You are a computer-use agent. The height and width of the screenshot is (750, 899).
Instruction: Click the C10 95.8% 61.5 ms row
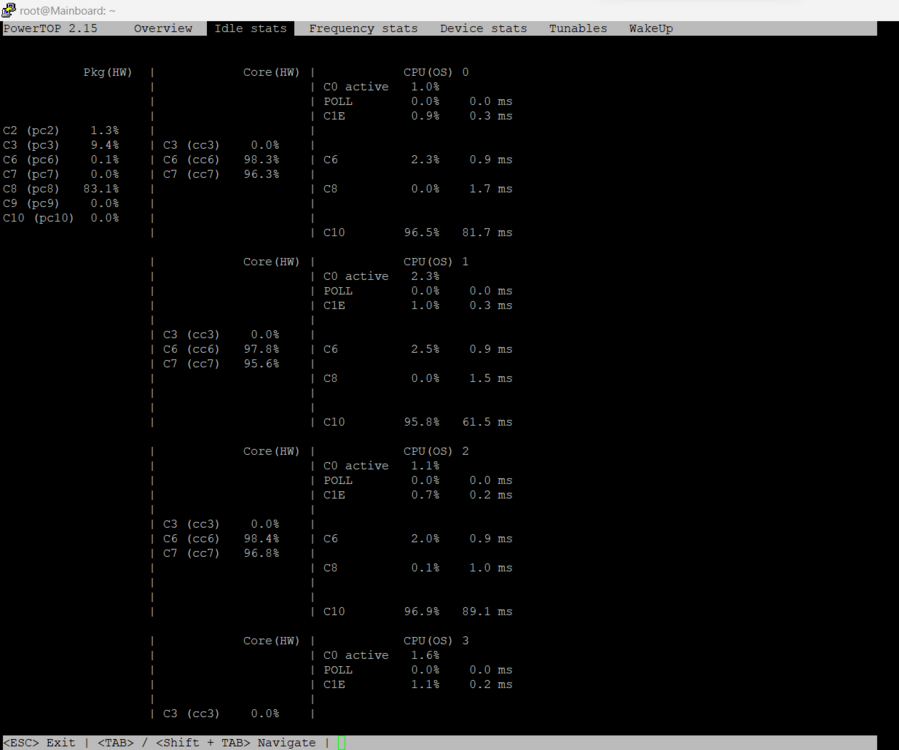click(418, 422)
